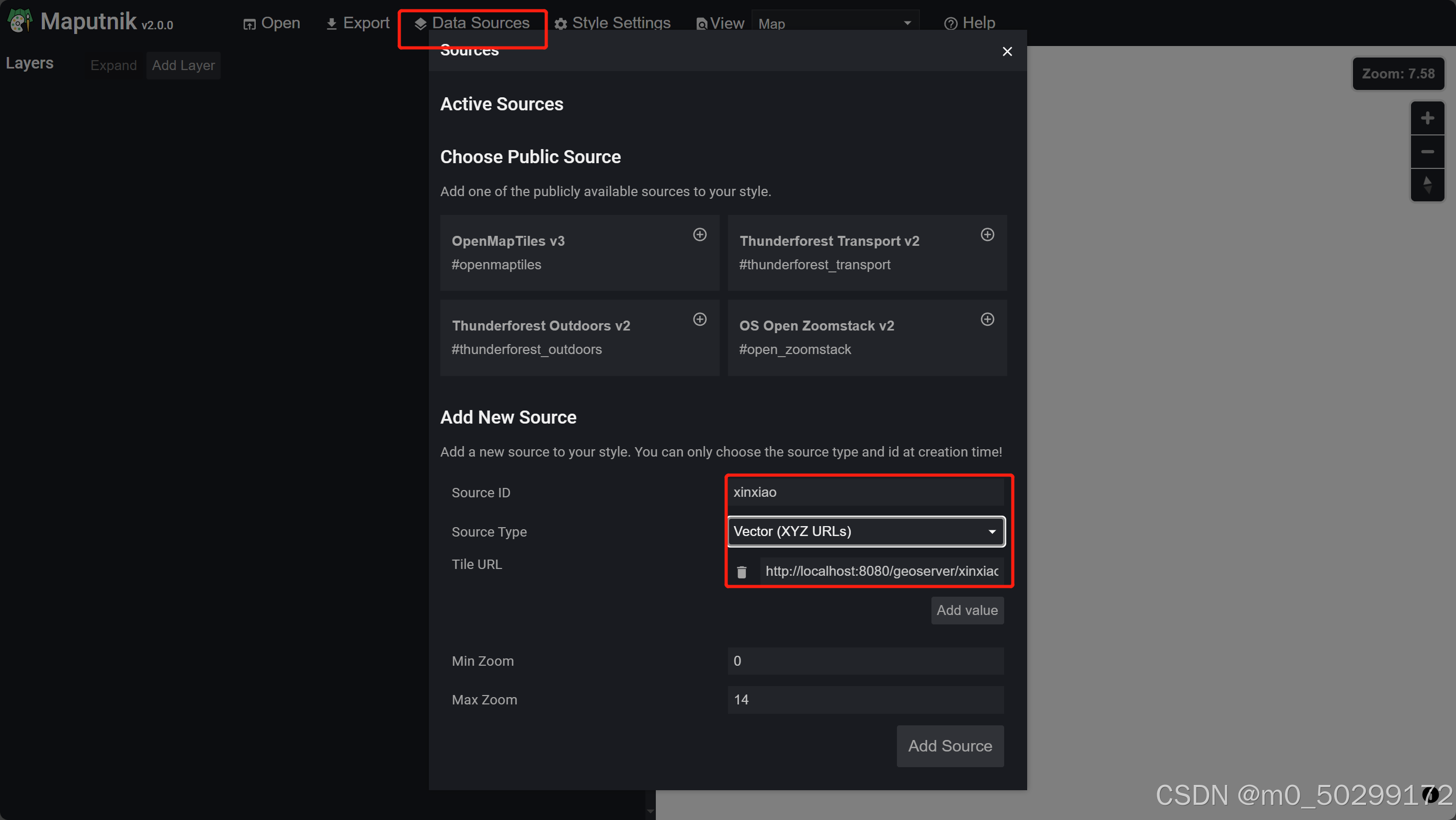Viewport: 1456px width, 820px height.
Task: Add Thunderforest Transport v2 plus icon
Action: (987, 234)
